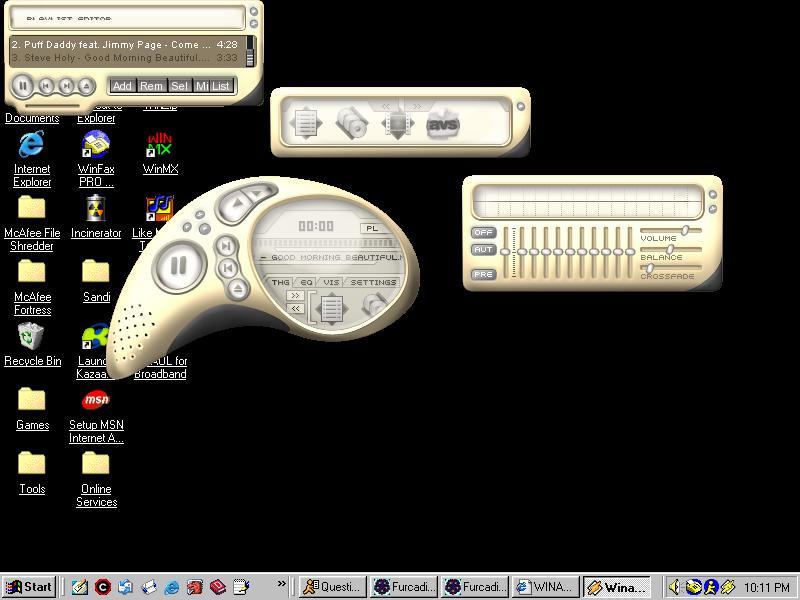Click thinger scroll-left << tab

pos(386,106)
